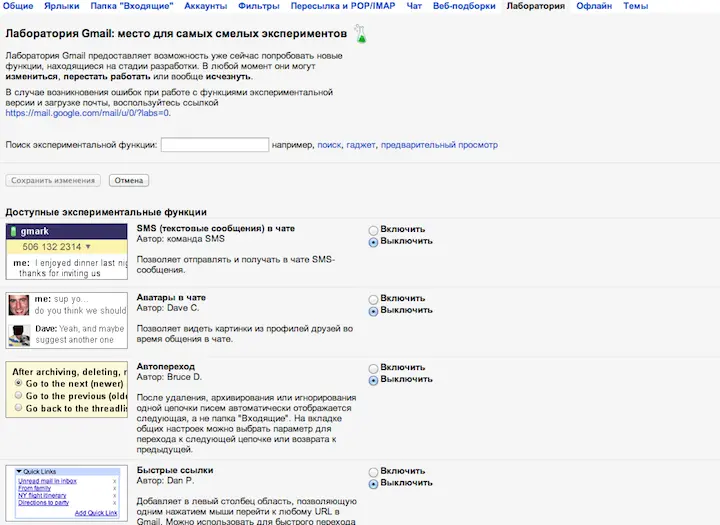720x525 pixels.
Task: Click the Аватары в чате title
Action: [171, 297]
